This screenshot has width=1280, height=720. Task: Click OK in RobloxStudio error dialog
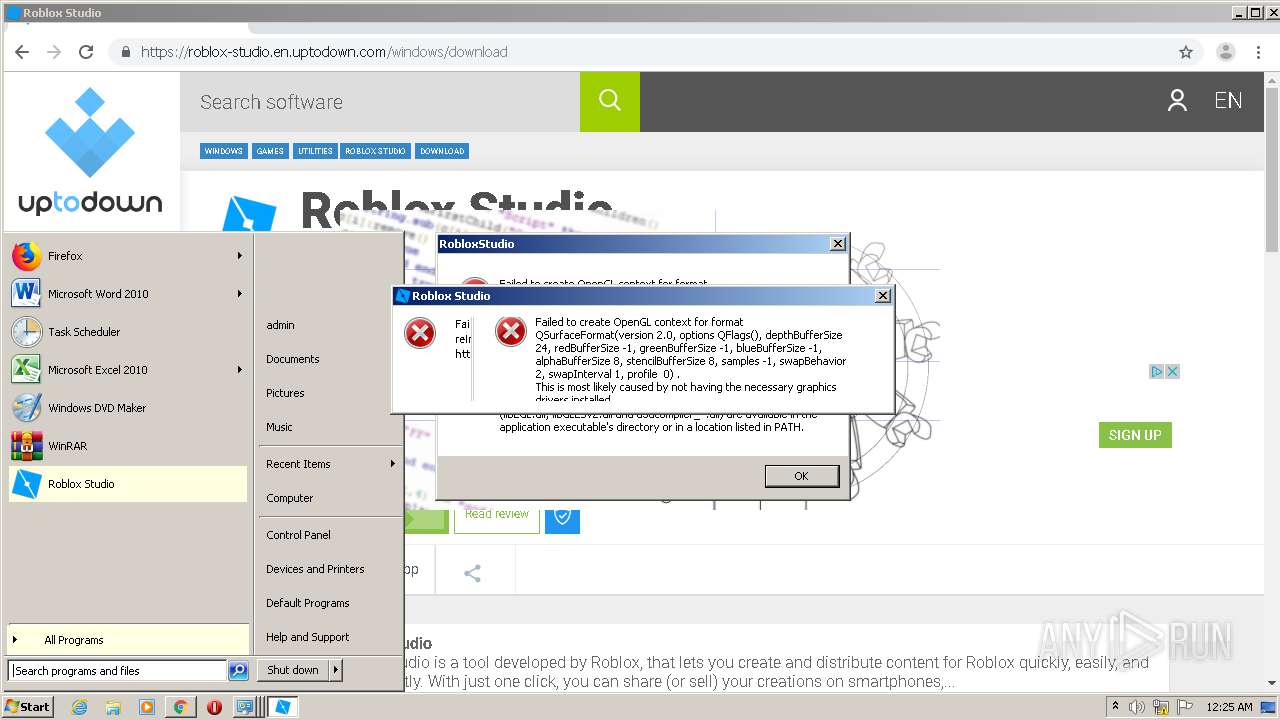click(801, 476)
